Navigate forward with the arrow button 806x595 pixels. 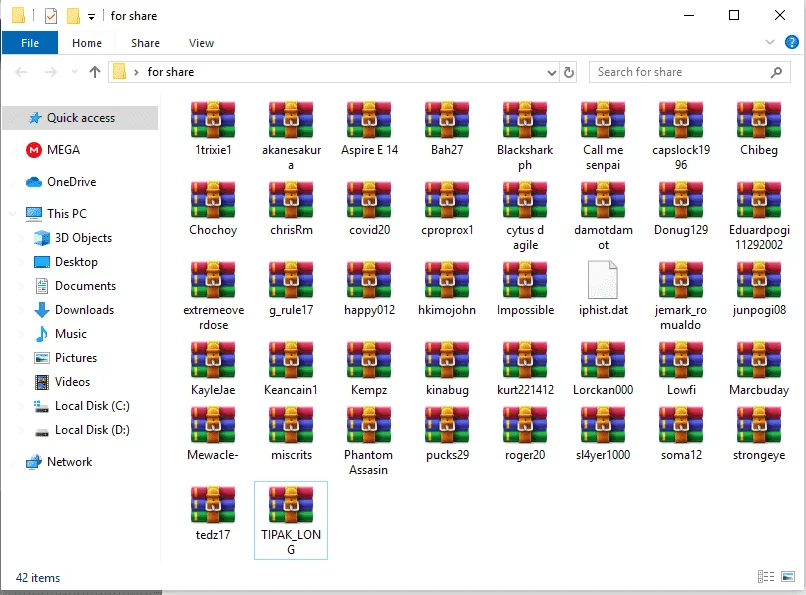[50, 72]
